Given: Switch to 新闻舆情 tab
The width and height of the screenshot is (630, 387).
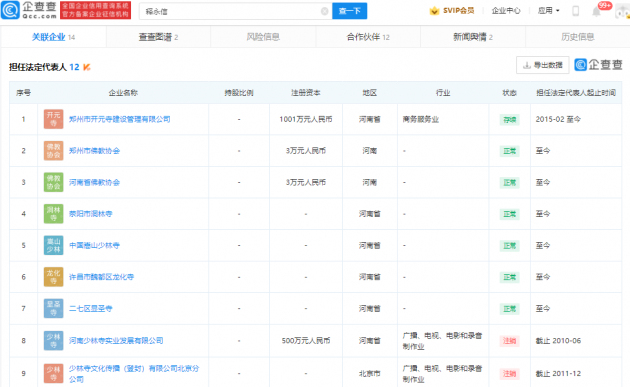Looking at the screenshot, I should 473,37.
